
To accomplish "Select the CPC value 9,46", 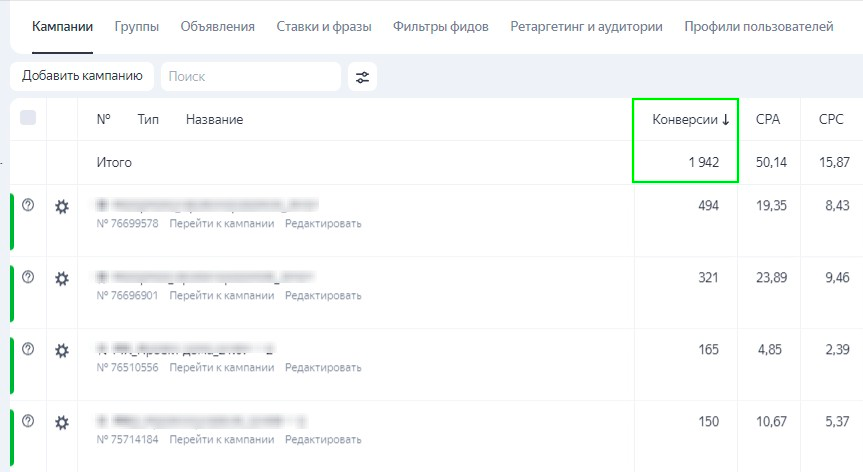I will [837, 278].
